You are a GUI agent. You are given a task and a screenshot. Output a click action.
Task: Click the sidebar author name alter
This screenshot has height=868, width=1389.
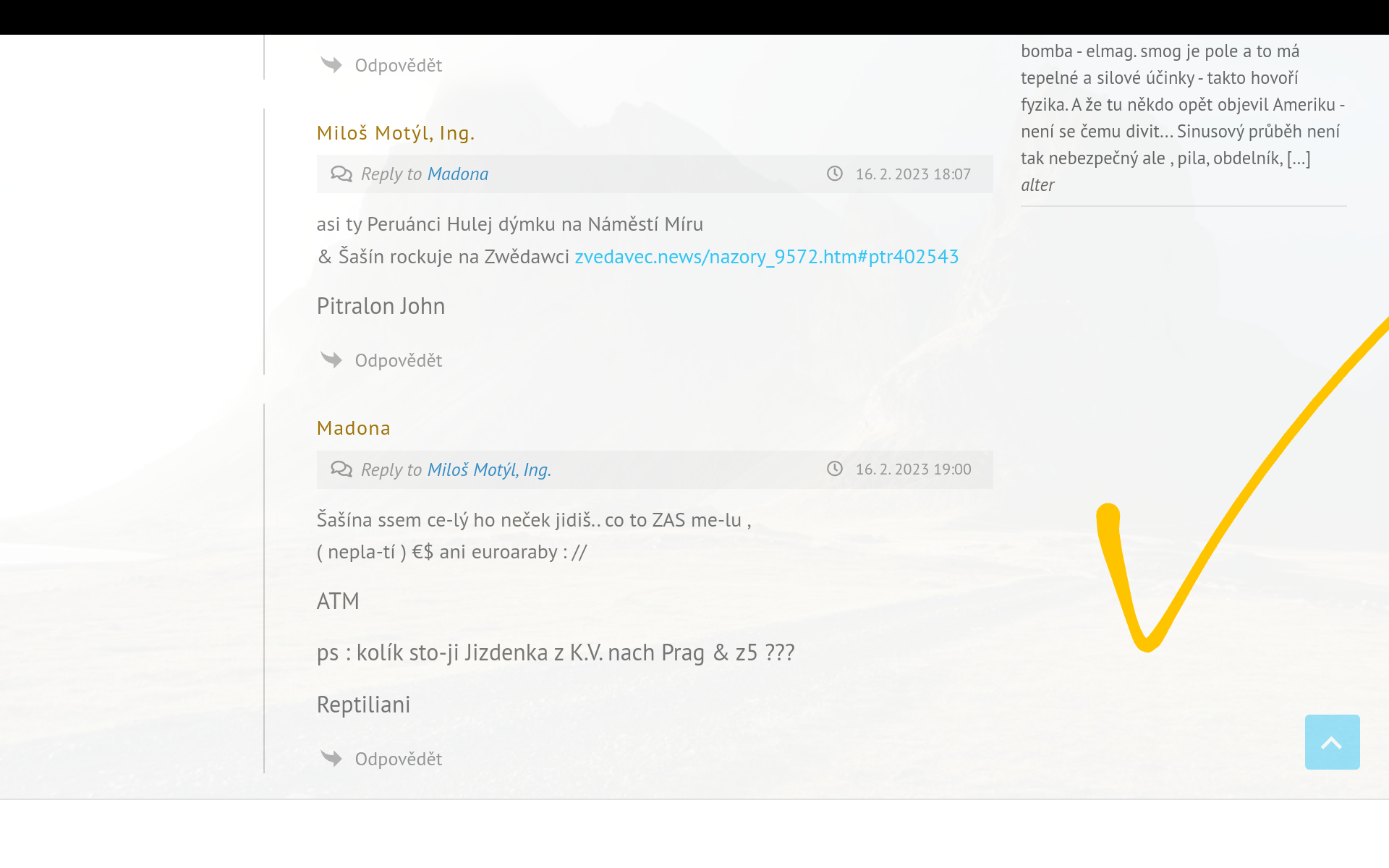(x=1037, y=185)
